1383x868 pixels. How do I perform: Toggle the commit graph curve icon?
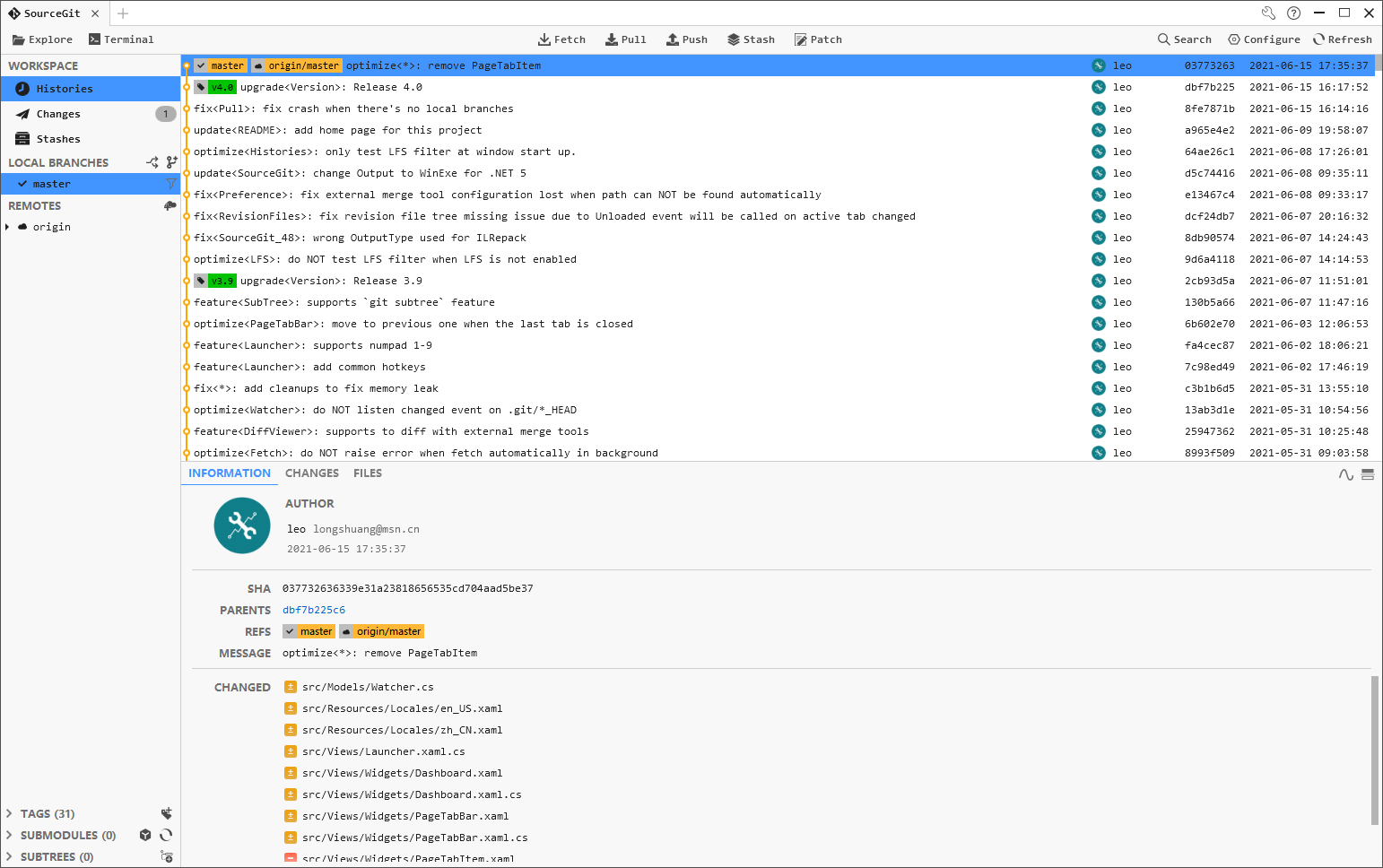(x=1346, y=474)
